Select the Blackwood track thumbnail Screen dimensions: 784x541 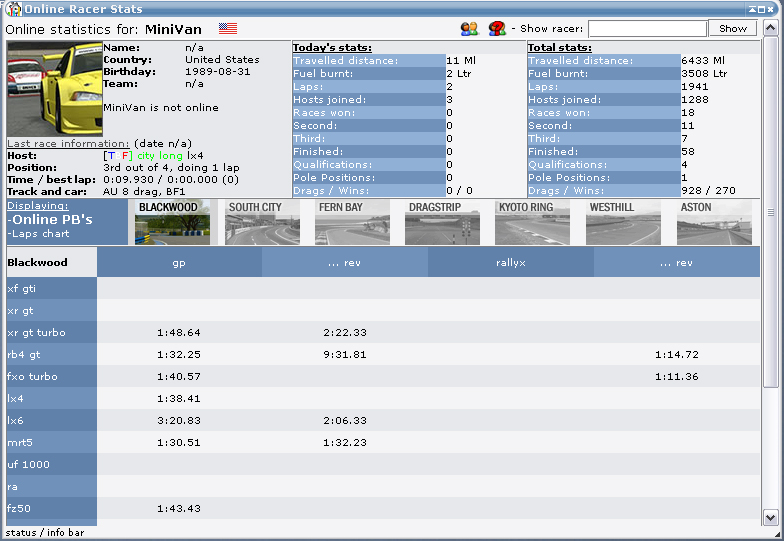point(172,222)
